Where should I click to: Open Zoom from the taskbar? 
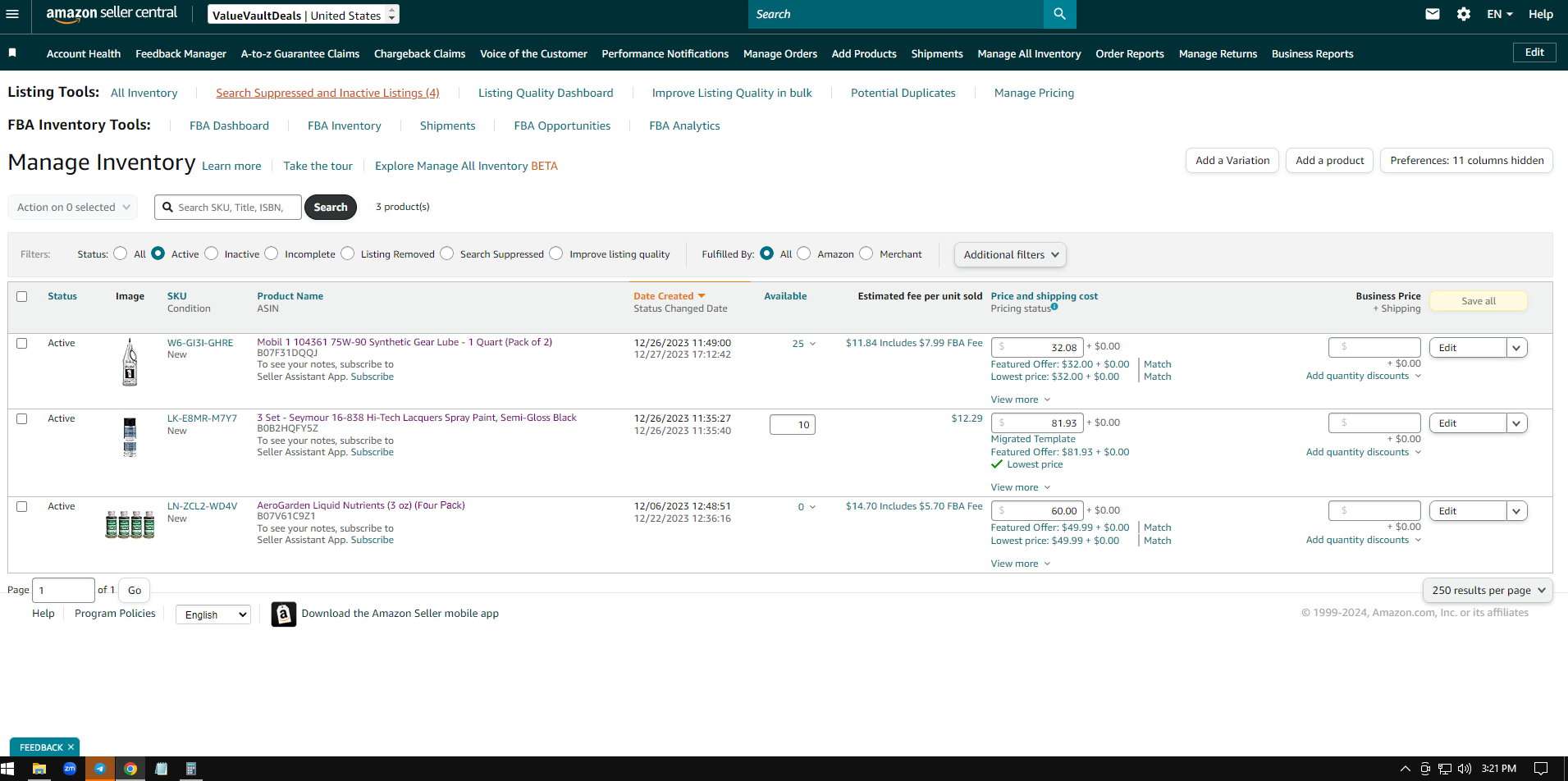70,769
